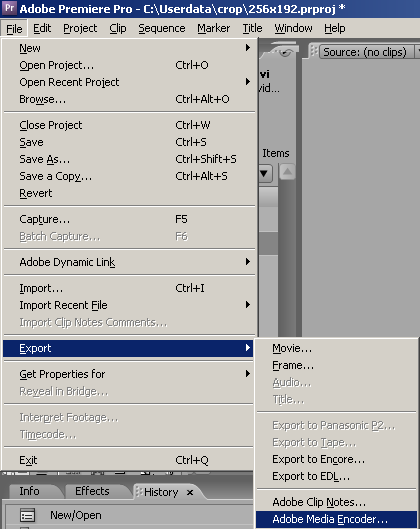Switch to the Effects tab
The height and width of the screenshot is (529, 420).
[x=92, y=491]
